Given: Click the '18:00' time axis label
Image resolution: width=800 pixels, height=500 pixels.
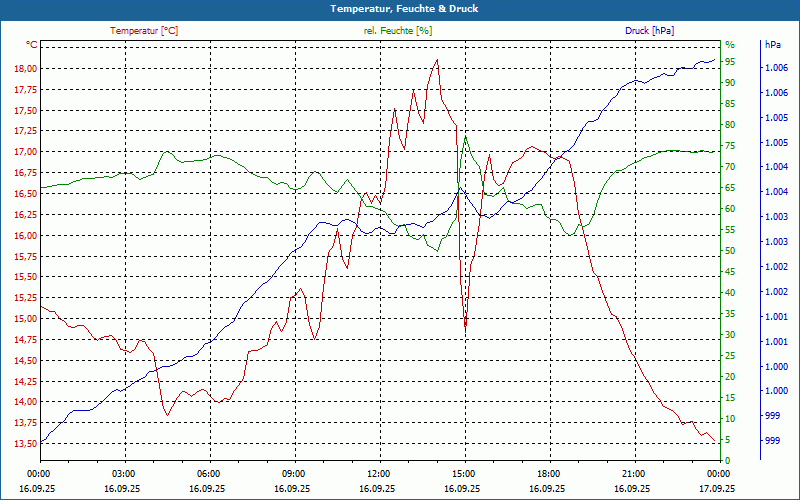Looking at the screenshot, I should coord(549,474).
